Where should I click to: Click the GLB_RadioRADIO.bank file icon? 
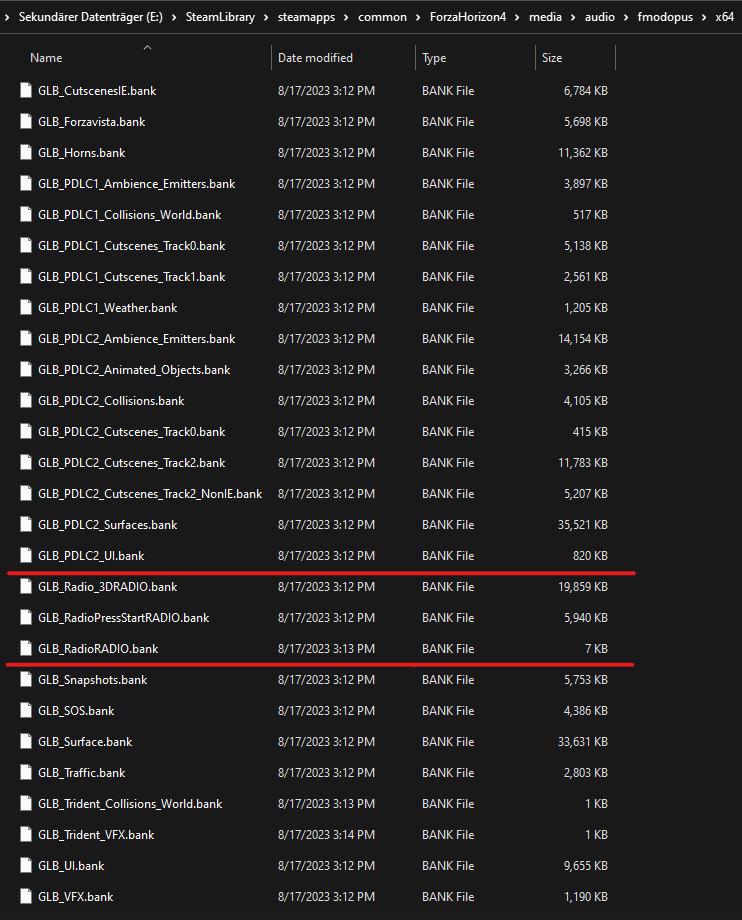(26, 649)
